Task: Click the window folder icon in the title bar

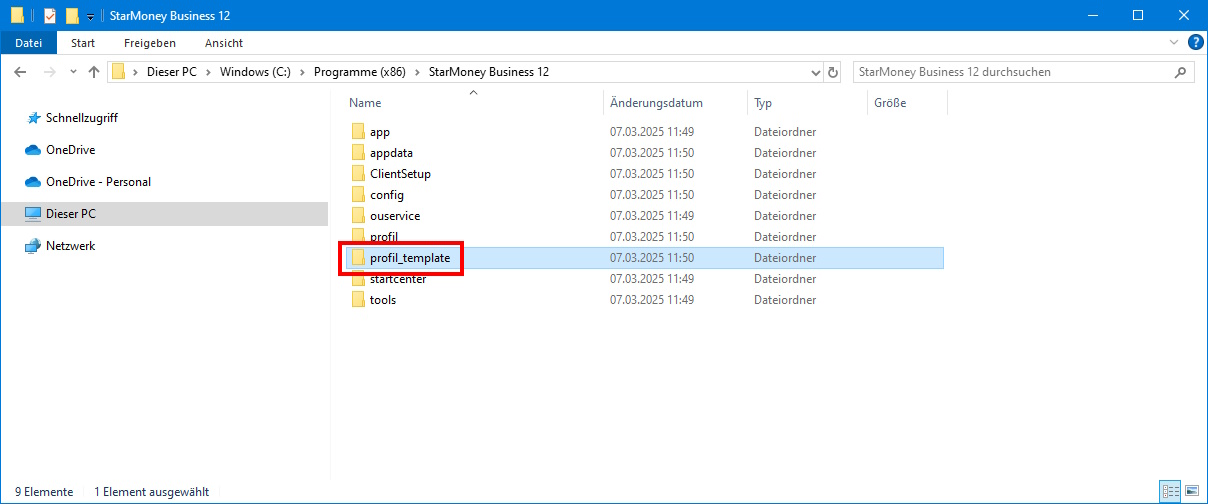Action: coord(17,15)
